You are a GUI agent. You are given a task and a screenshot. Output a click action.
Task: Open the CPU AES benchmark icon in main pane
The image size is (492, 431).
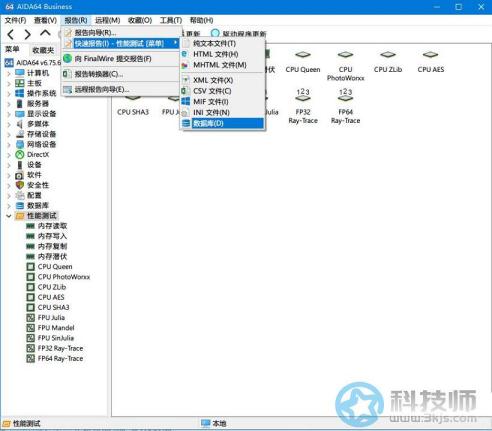pos(430,55)
